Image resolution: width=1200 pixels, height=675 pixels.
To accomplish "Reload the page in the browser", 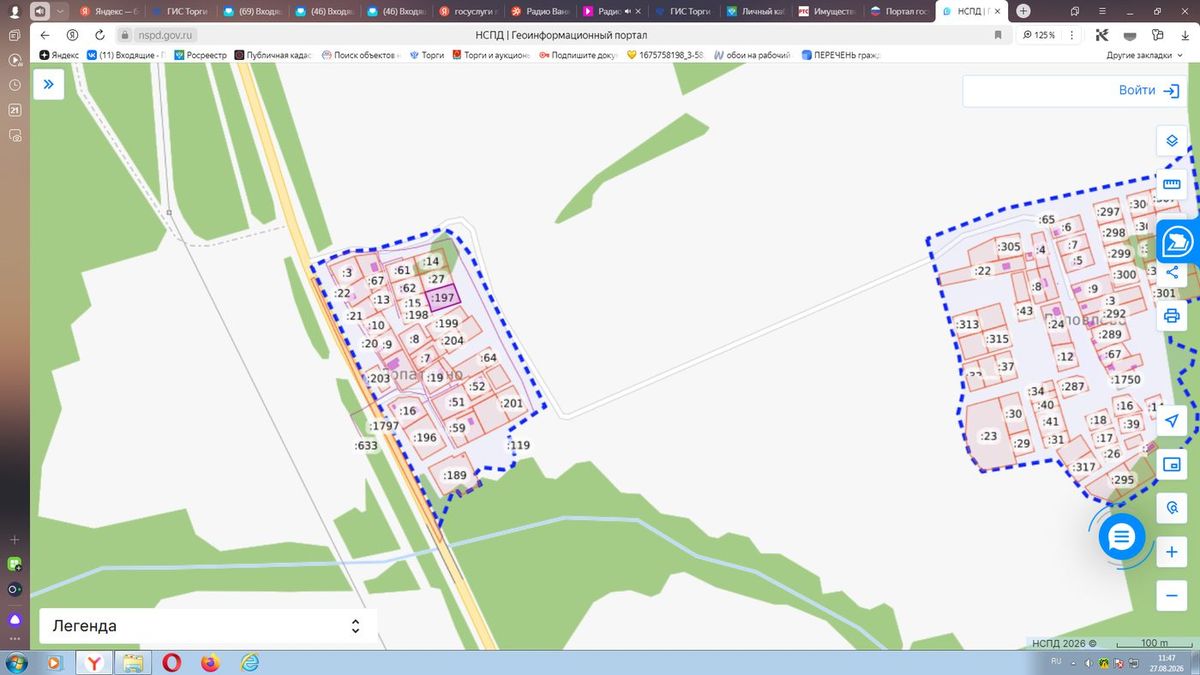I will [99, 35].
